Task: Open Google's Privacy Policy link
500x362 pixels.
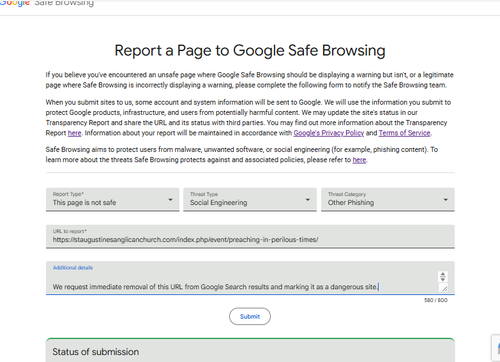Action: click(x=329, y=133)
